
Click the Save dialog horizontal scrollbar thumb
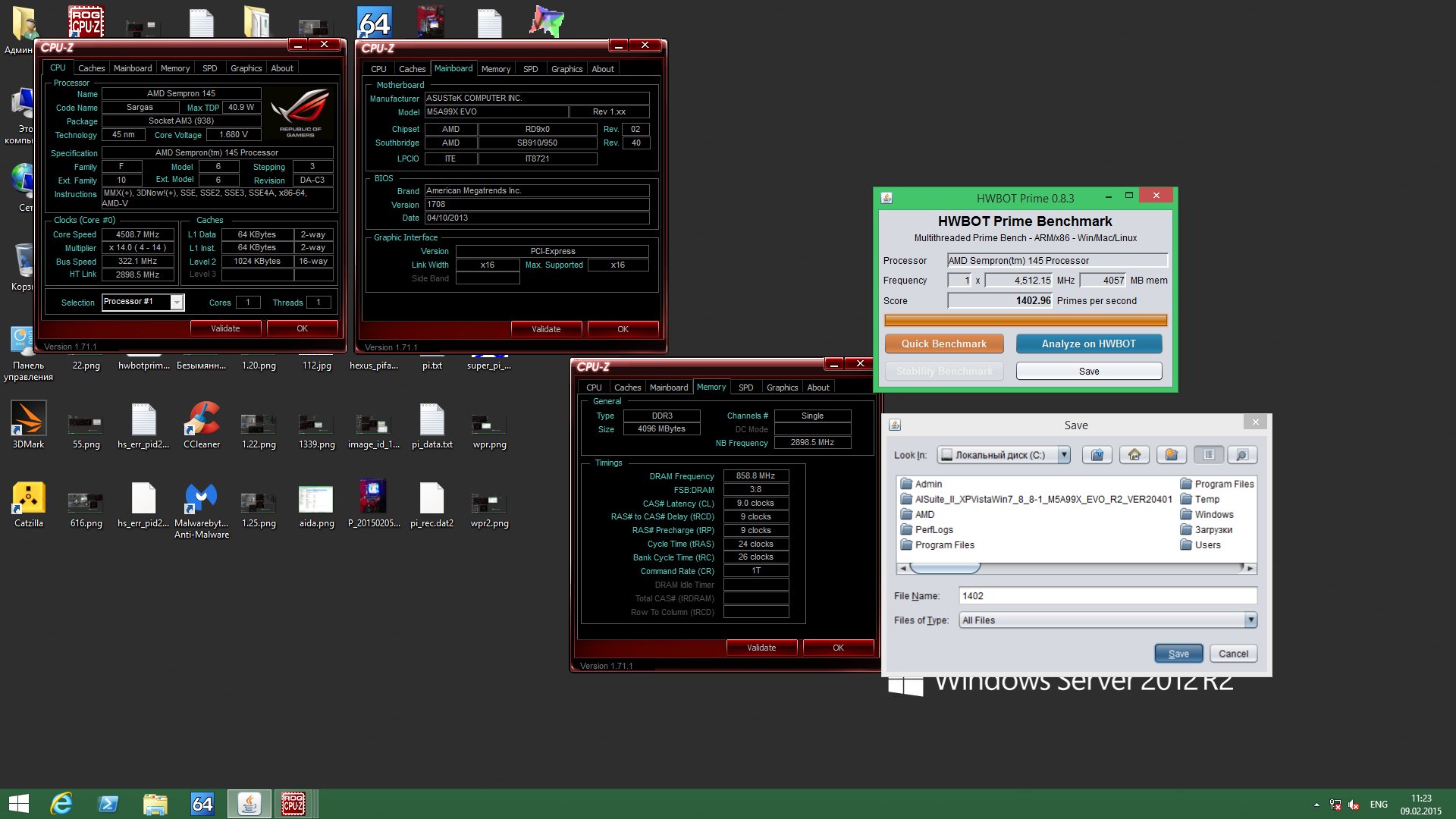(x=945, y=568)
